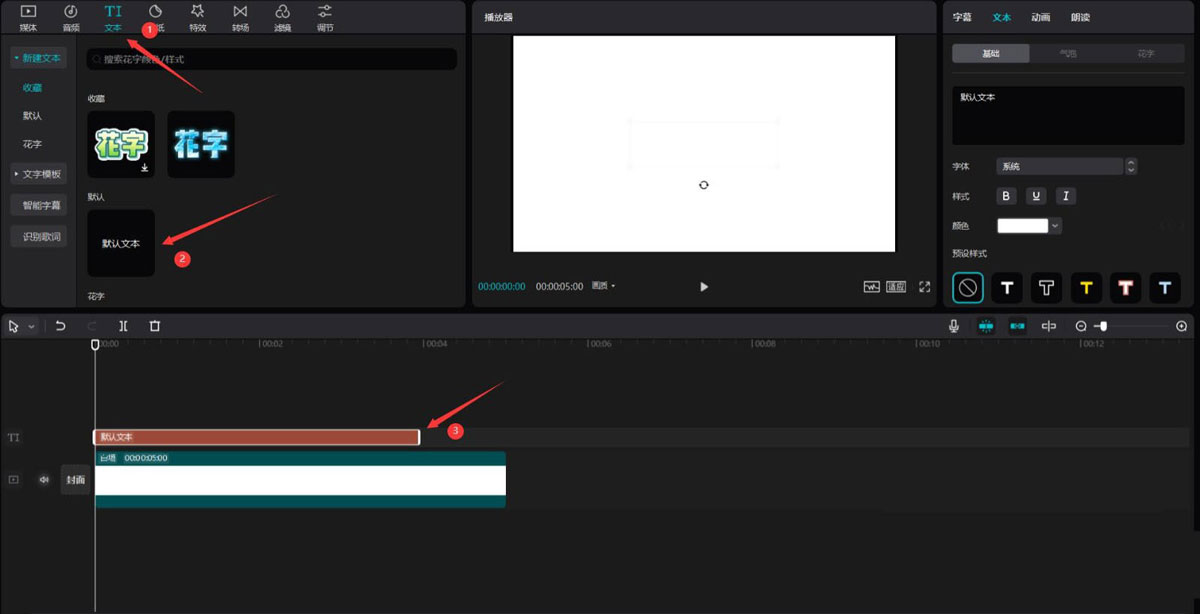Toggle underline text style
Viewport: 1200px width, 614px height.
(1037, 196)
